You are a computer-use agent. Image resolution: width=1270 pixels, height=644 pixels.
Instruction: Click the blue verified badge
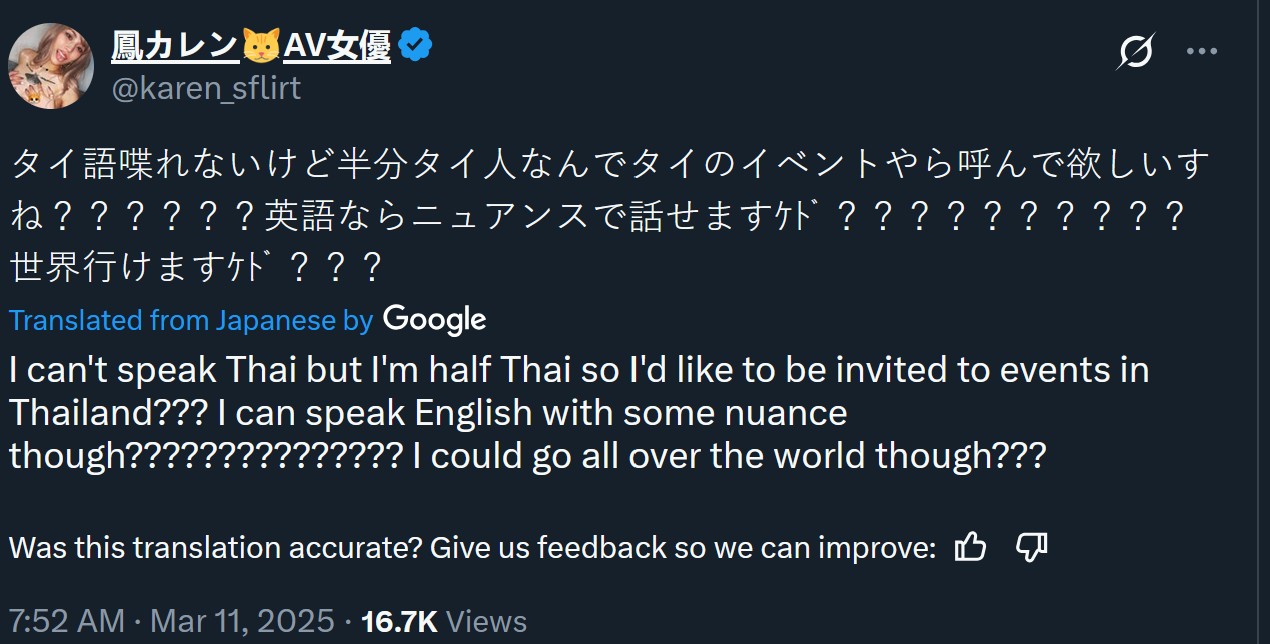[416, 45]
